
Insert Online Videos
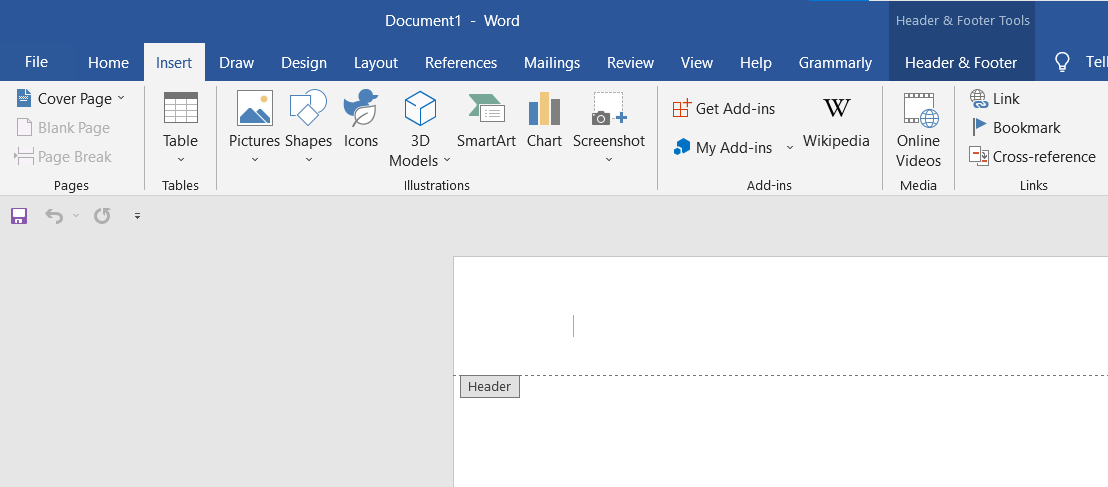(x=918, y=130)
